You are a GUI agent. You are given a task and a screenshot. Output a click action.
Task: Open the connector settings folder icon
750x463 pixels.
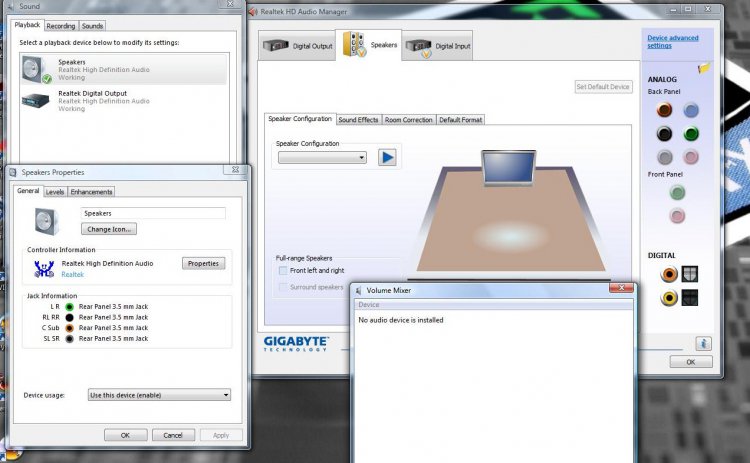pos(704,68)
